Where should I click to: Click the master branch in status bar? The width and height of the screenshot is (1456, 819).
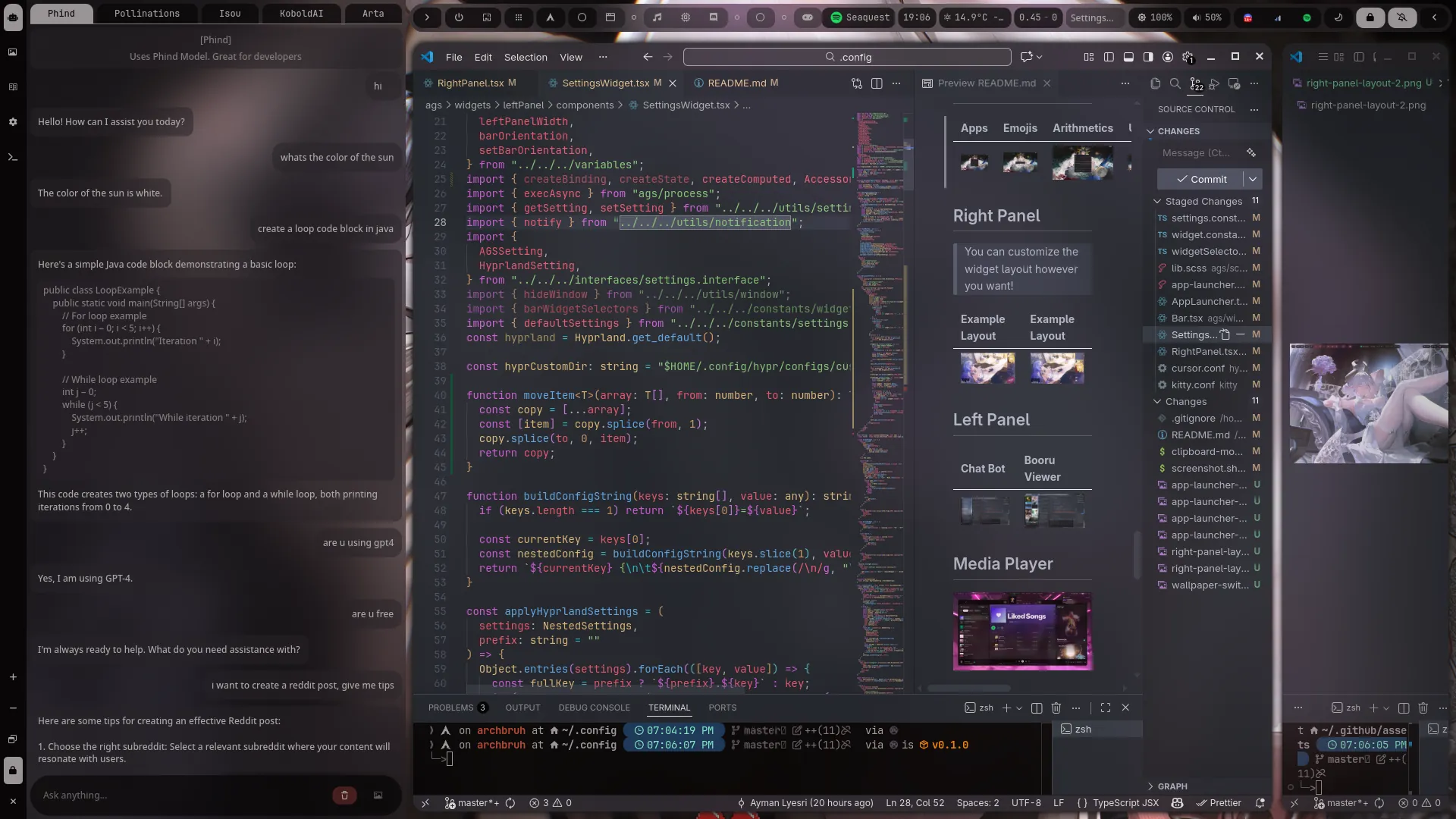(x=472, y=802)
